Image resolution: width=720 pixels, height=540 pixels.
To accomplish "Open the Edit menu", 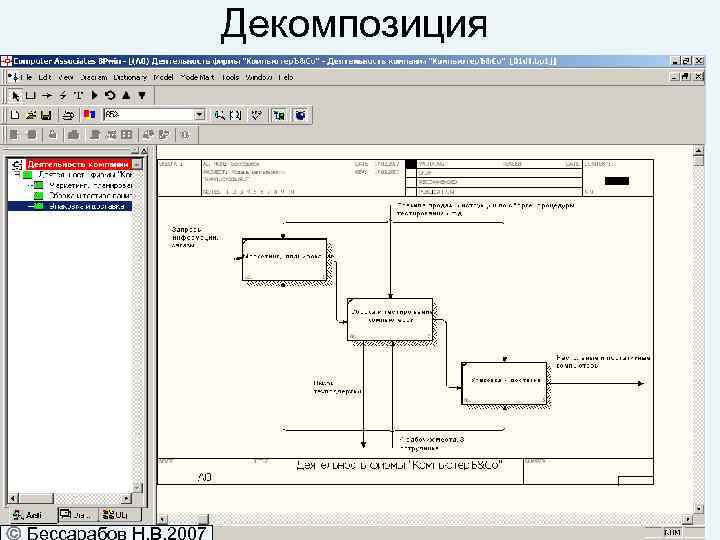I will pyautogui.click(x=45, y=77).
